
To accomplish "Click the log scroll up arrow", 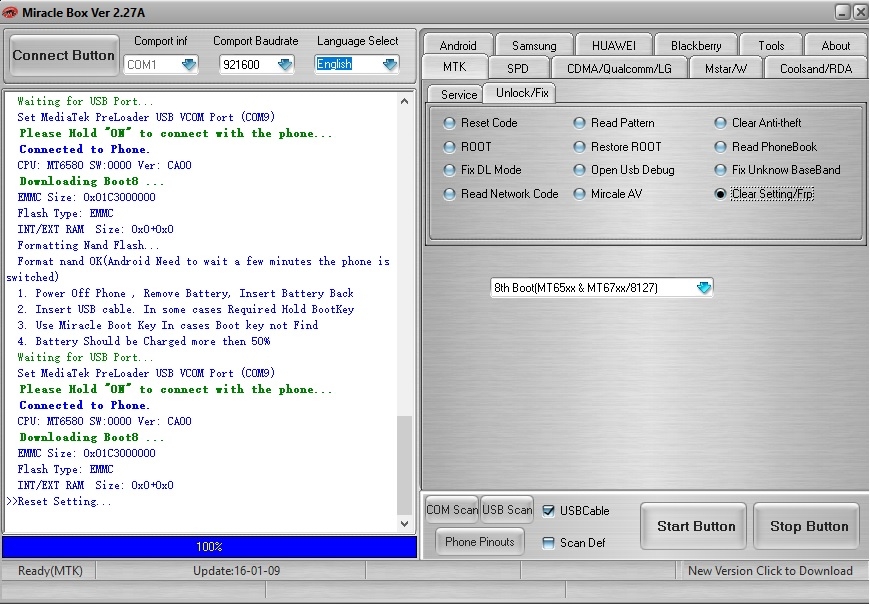I will (404, 101).
